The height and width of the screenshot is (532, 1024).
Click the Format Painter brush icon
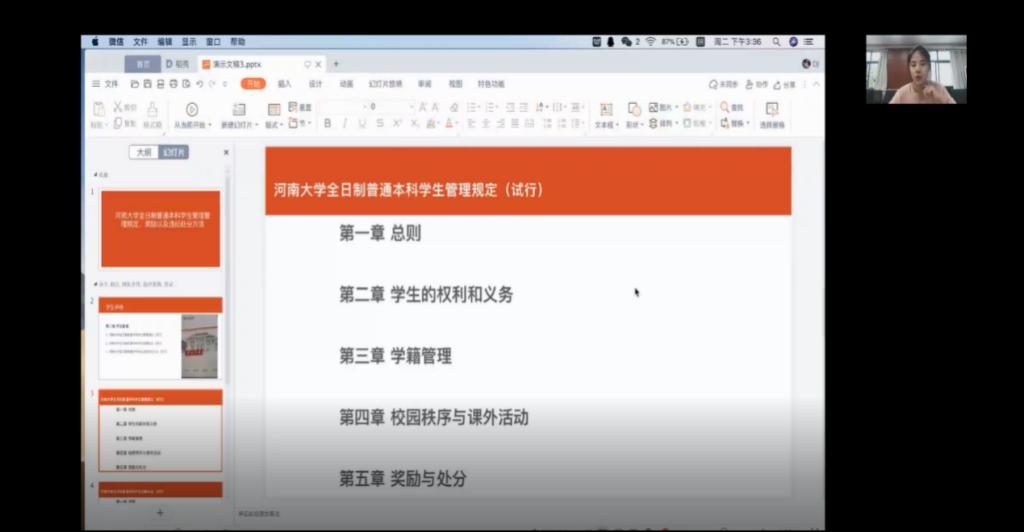point(152,113)
